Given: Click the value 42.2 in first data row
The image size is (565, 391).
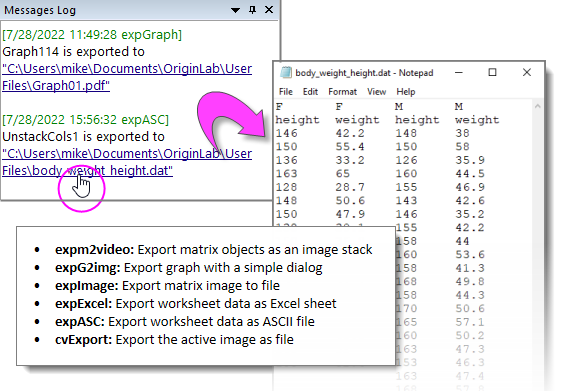Looking at the screenshot, I should point(350,133).
